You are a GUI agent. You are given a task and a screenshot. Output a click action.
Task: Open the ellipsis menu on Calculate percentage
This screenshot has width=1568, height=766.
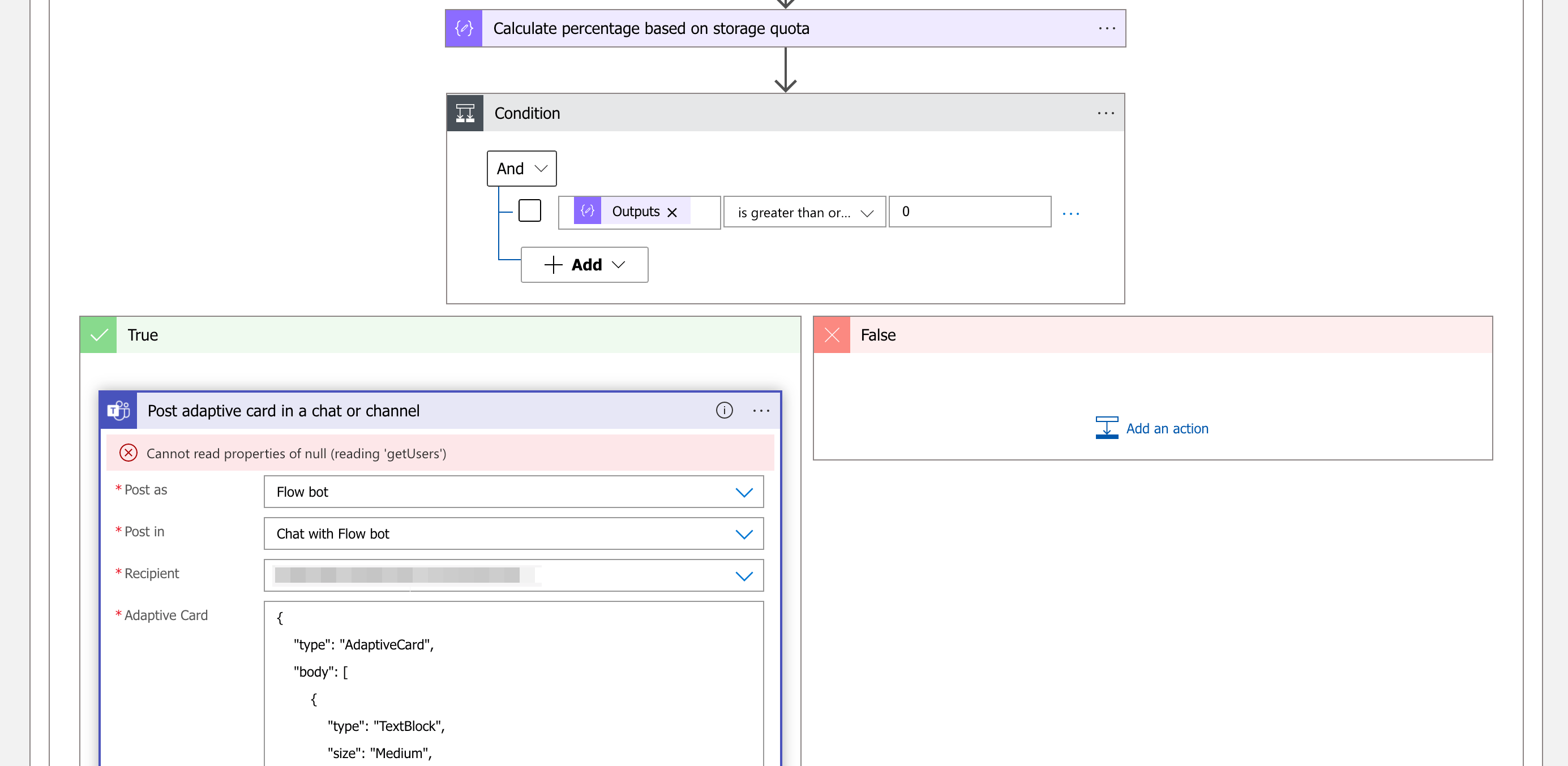(x=1106, y=28)
